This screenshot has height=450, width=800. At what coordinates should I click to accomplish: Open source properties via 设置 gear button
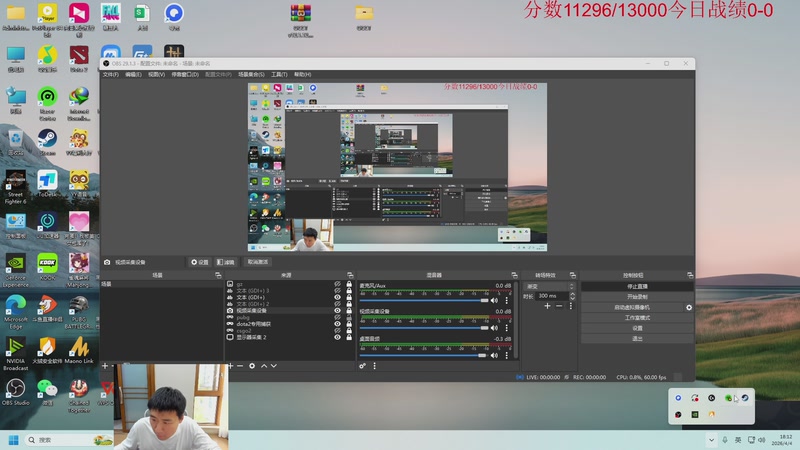pos(199,262)
